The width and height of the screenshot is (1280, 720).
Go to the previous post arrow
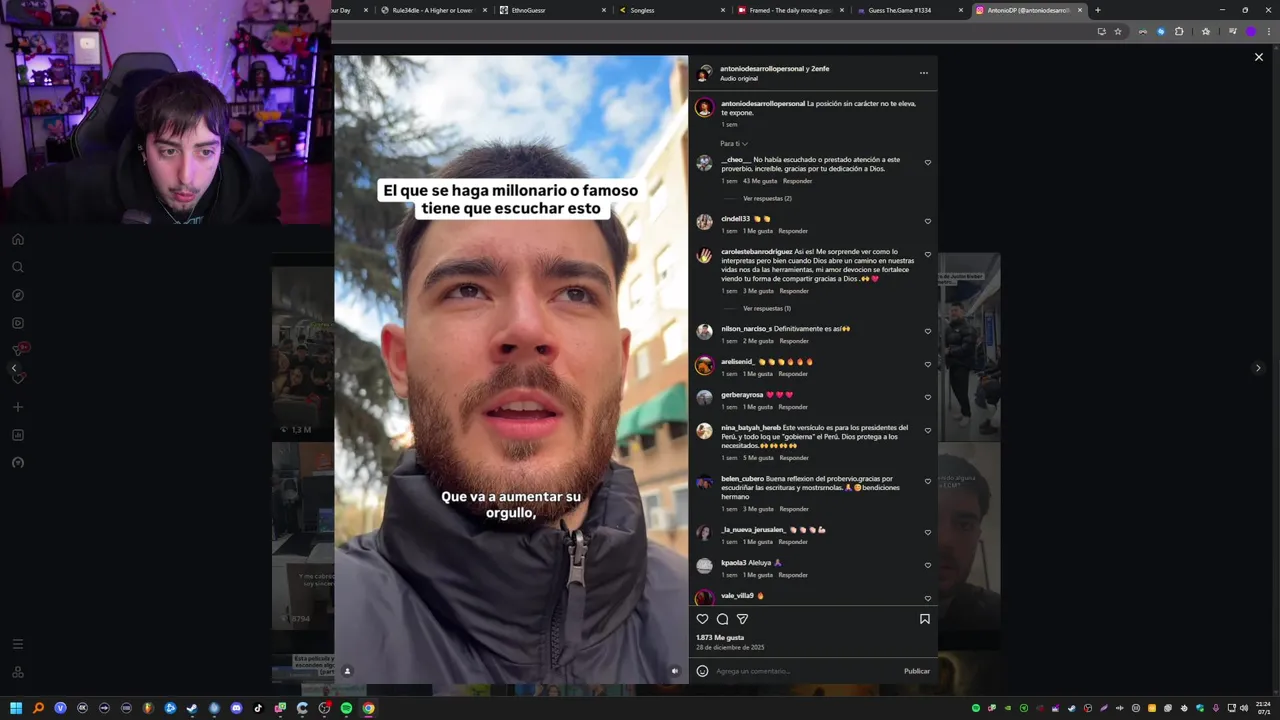[x=13, y=368]
